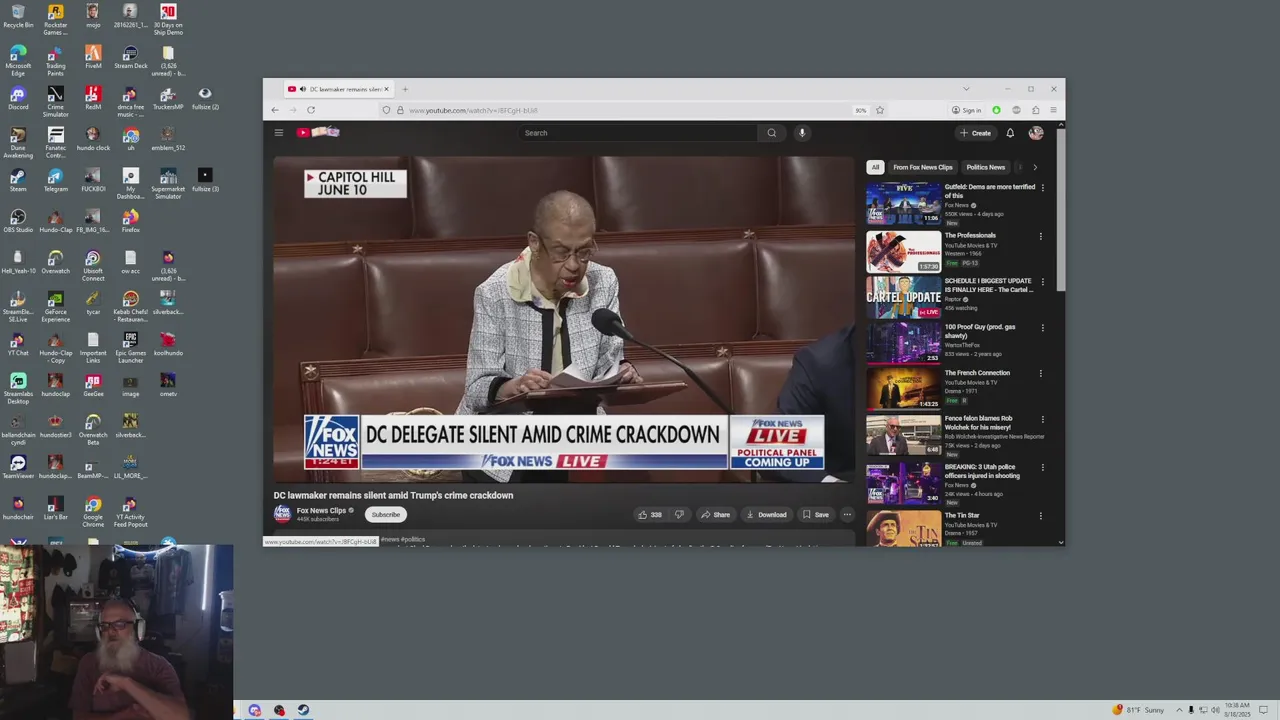Select the Telegram desktop shortcut
Screen dimensions: 1280x720
click(x=55, y=180)
